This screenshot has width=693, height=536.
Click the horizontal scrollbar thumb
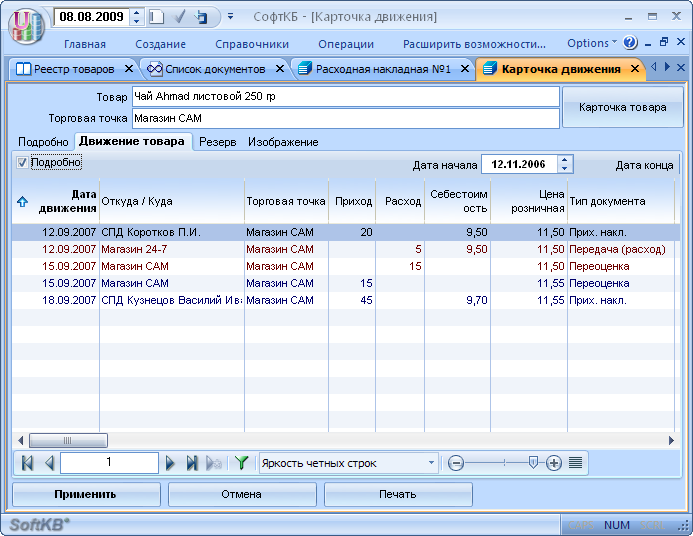point(68,441)
